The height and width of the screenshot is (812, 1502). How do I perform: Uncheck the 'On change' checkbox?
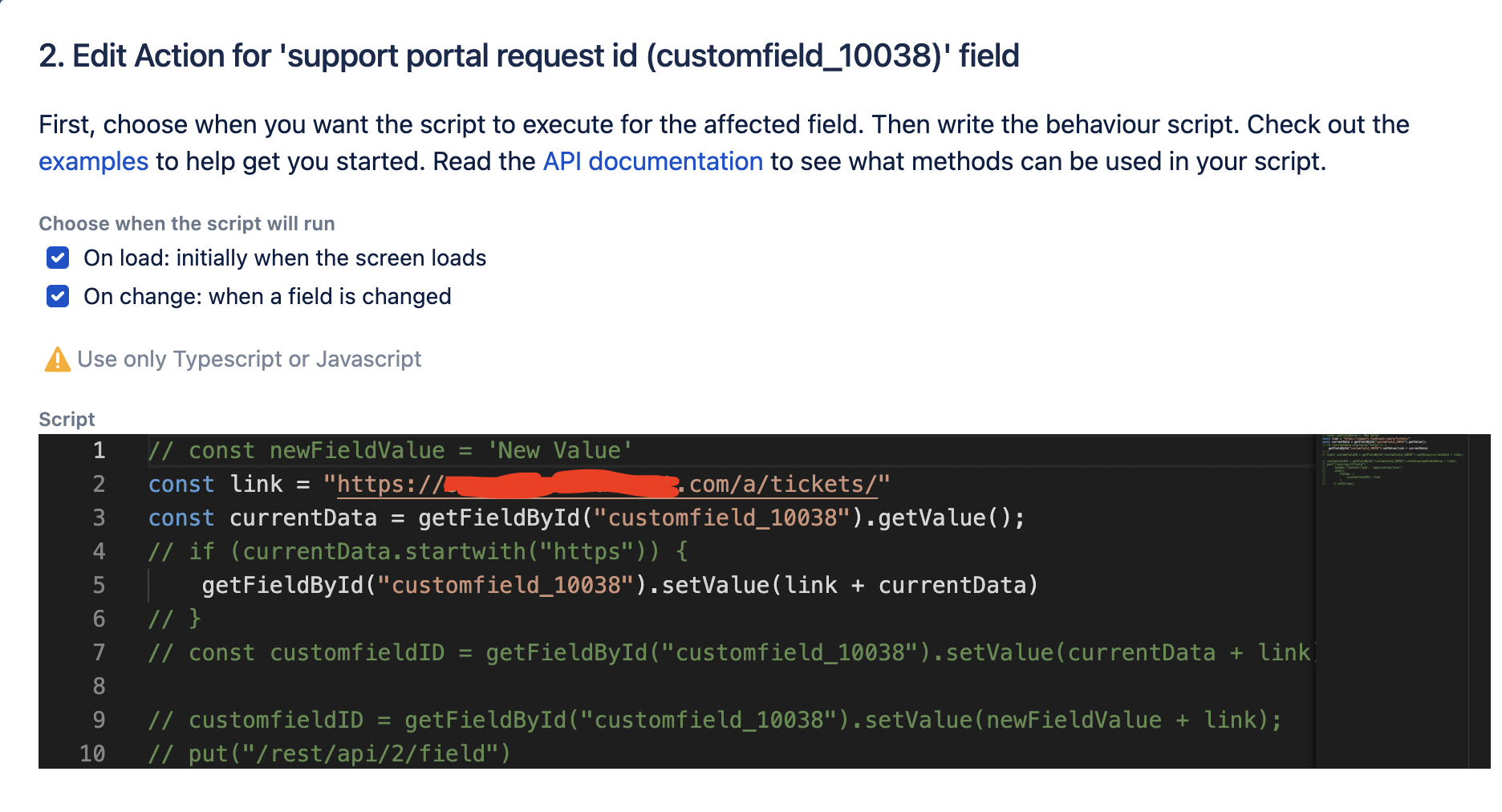(58, 296)
